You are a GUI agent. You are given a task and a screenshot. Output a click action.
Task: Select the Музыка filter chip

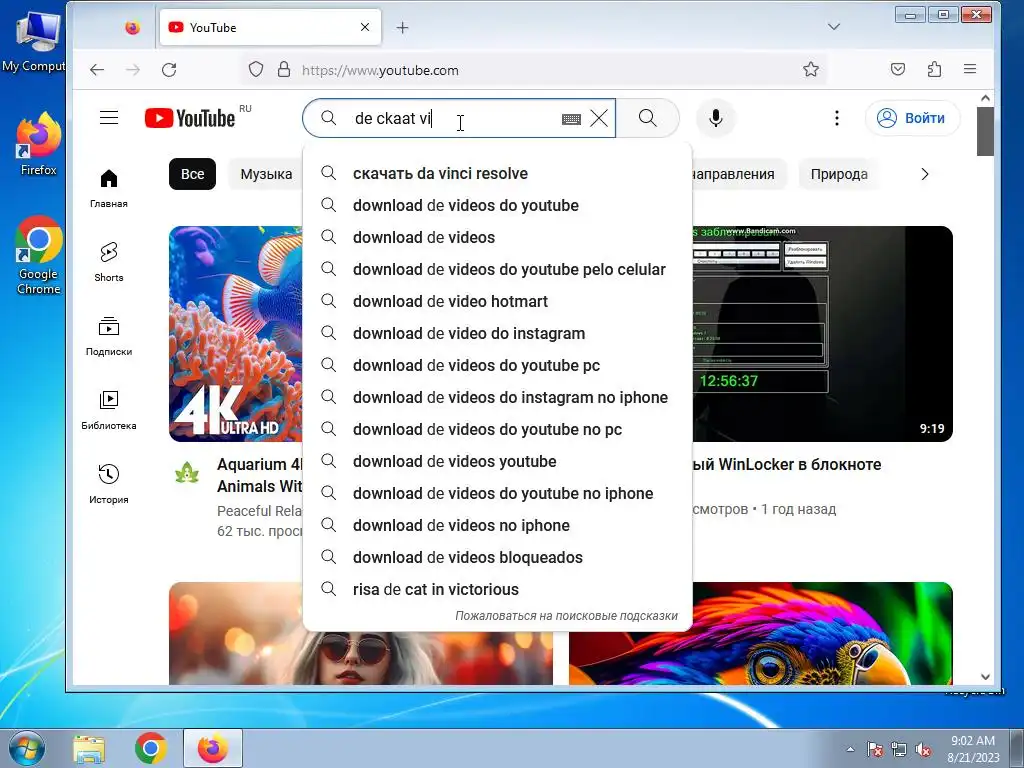(x=266, y=174)
